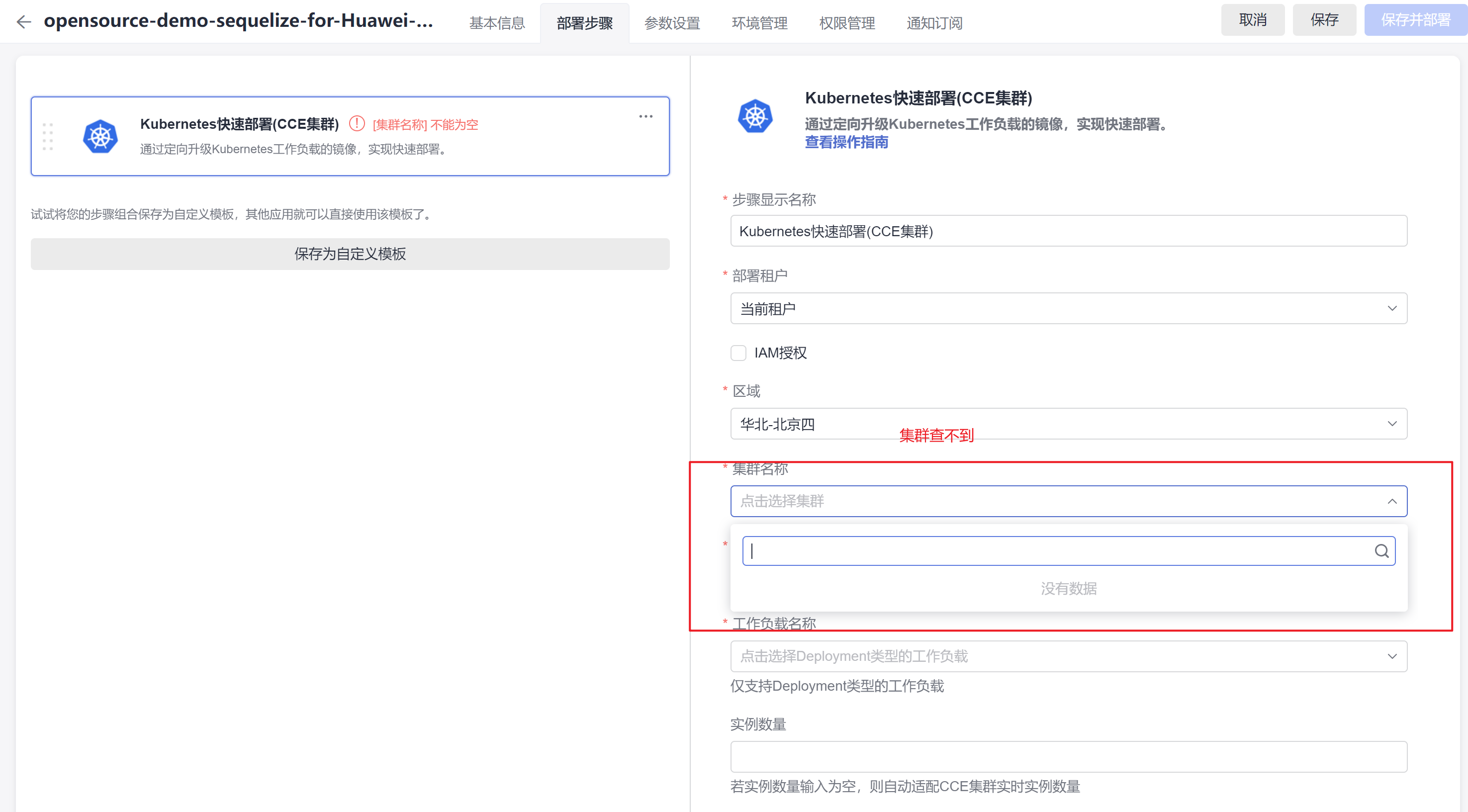This screenshot has width=1468, height=812.
Task: Click the Kubernetes logo in step card
Action: click(x=100, y=137)
